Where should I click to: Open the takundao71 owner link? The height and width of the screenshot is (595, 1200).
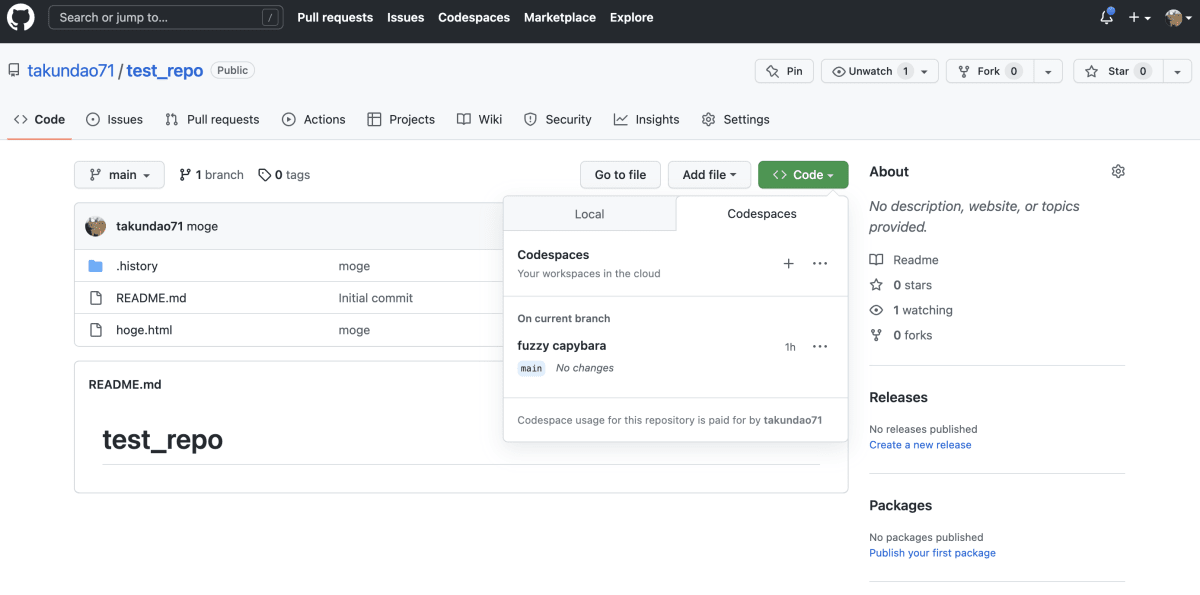coord(71,71)
